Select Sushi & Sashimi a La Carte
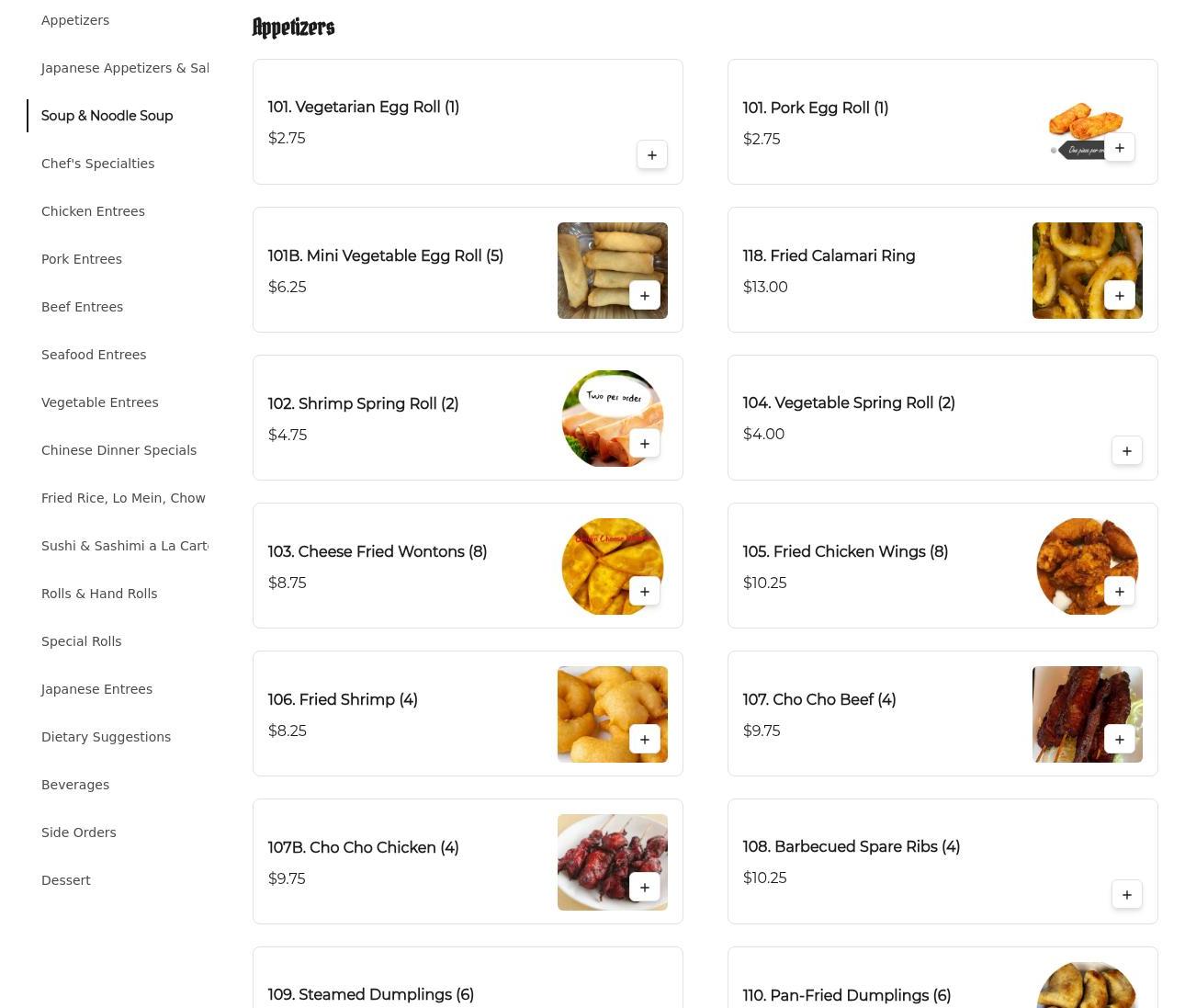Image resolution: width=1185 pixels, height=1008 pixels. point(125,546)
